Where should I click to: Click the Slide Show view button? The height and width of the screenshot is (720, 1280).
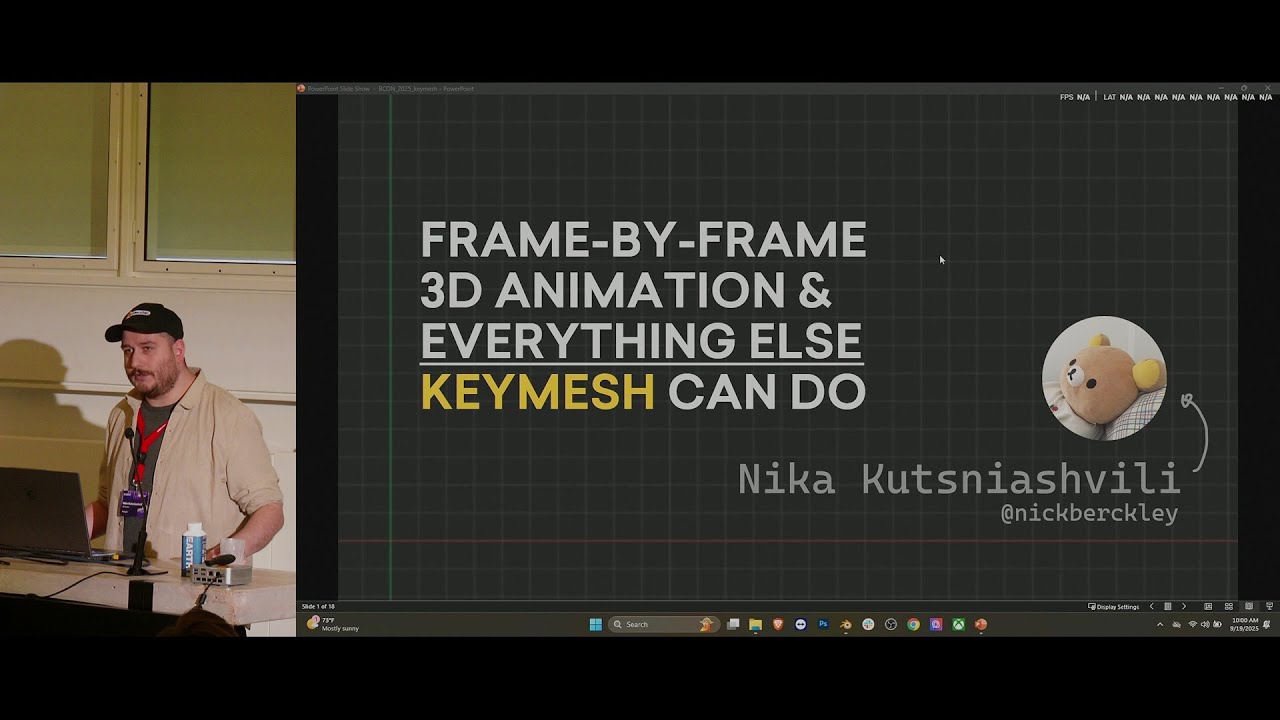[1270, 606]
